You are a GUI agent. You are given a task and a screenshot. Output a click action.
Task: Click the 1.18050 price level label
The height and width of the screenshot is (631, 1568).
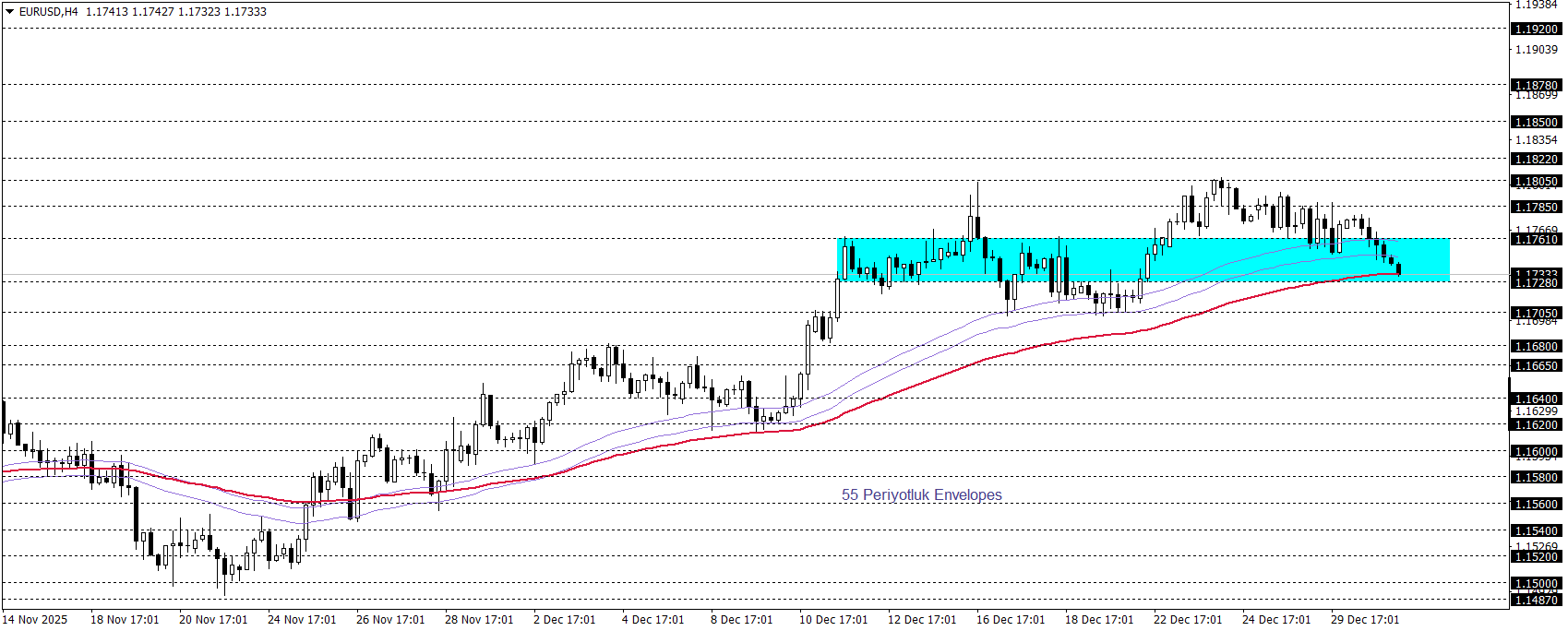point(1537,182)
